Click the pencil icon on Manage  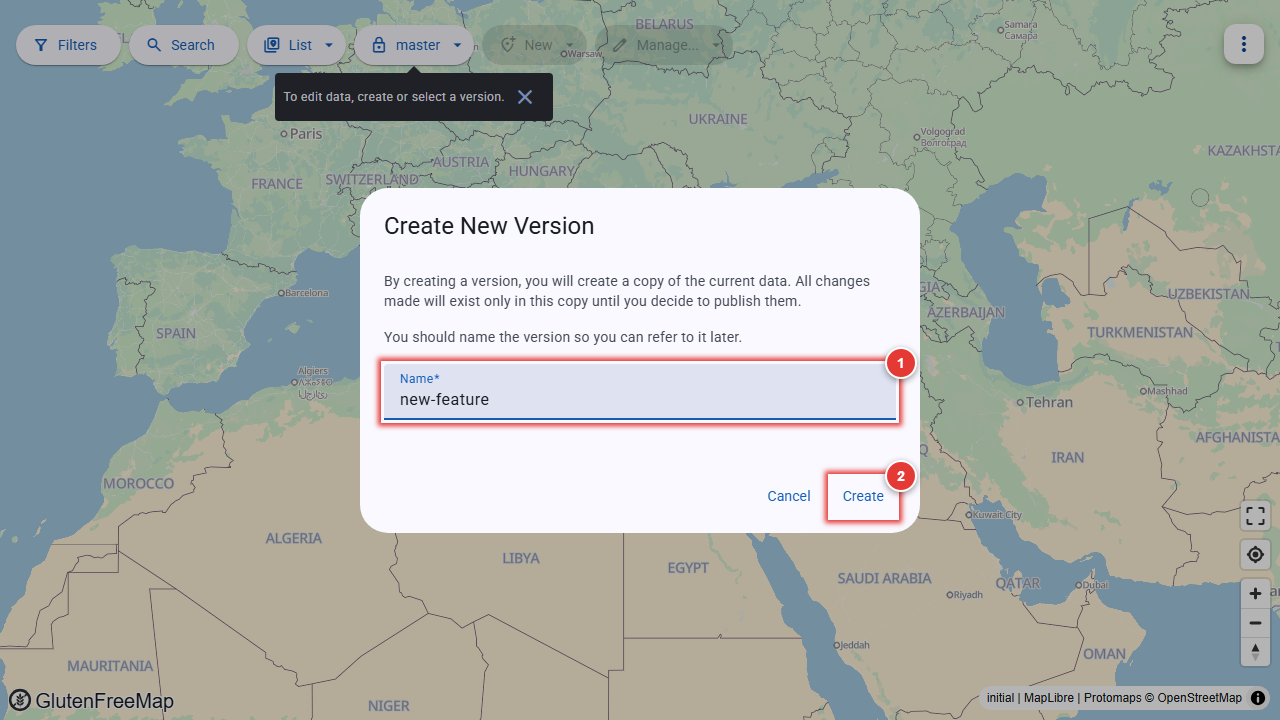click(620, 45)
